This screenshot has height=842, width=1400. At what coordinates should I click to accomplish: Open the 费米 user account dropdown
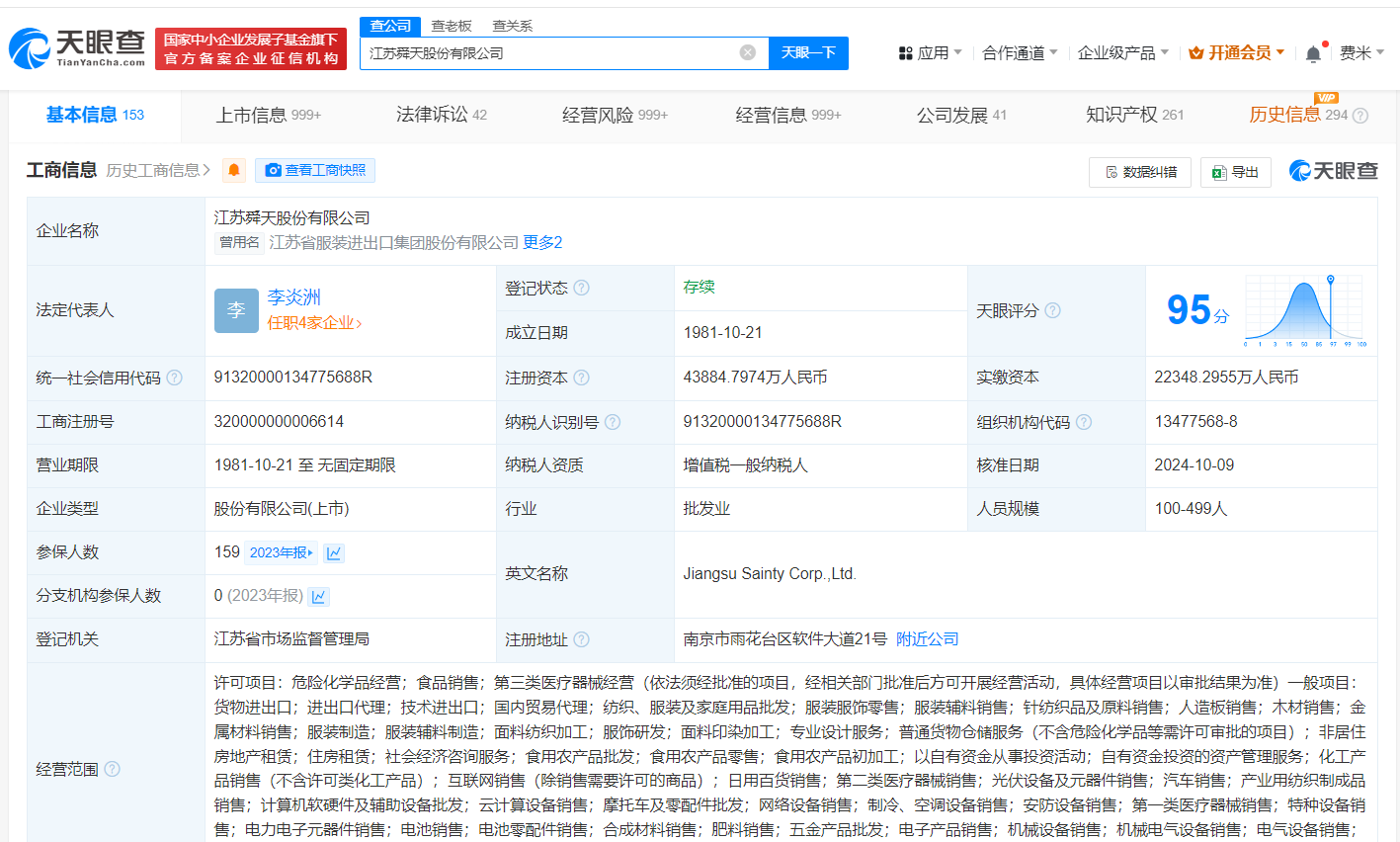pos(1361,52)
